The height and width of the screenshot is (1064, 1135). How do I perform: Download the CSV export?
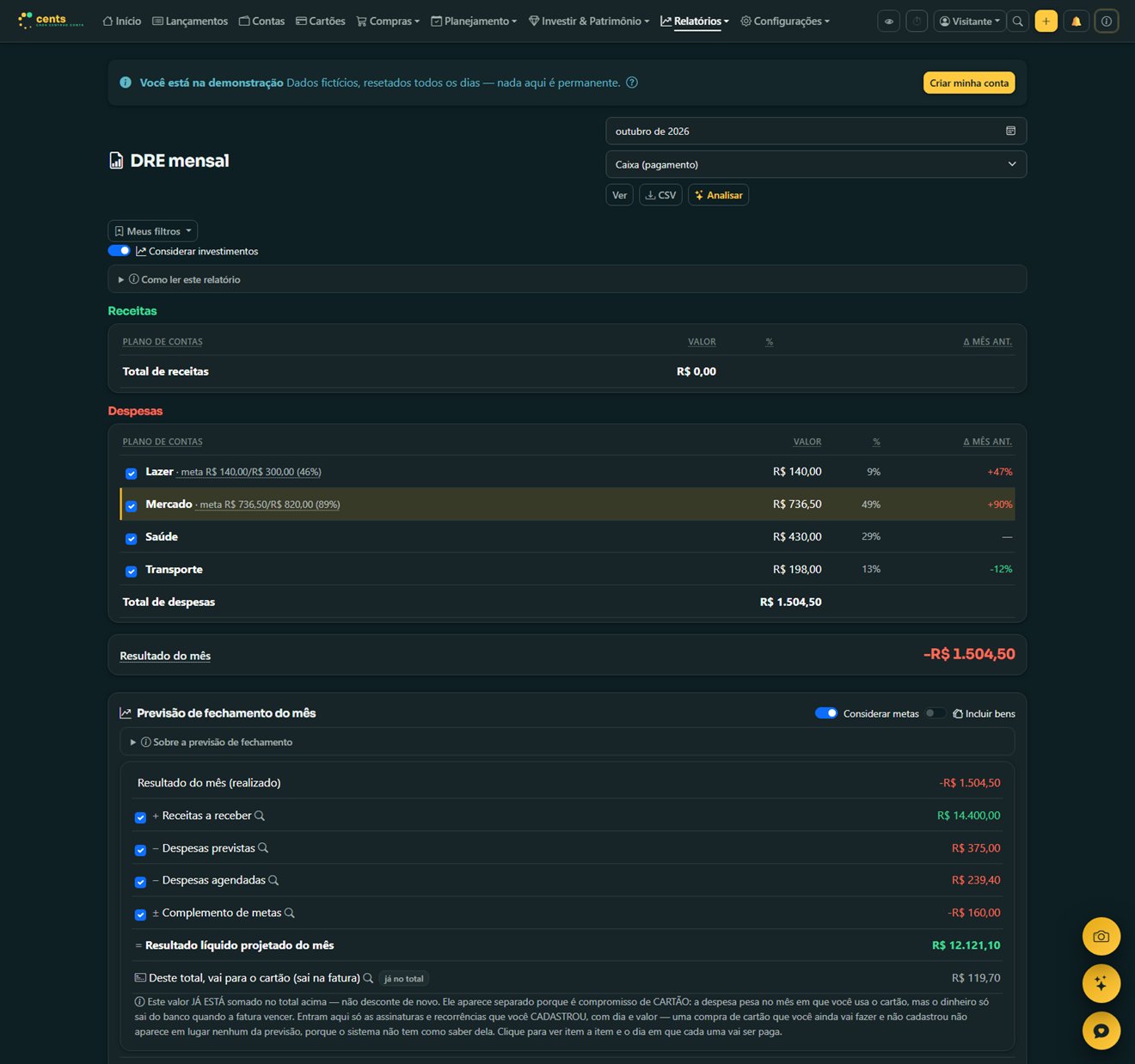point(660,195)
